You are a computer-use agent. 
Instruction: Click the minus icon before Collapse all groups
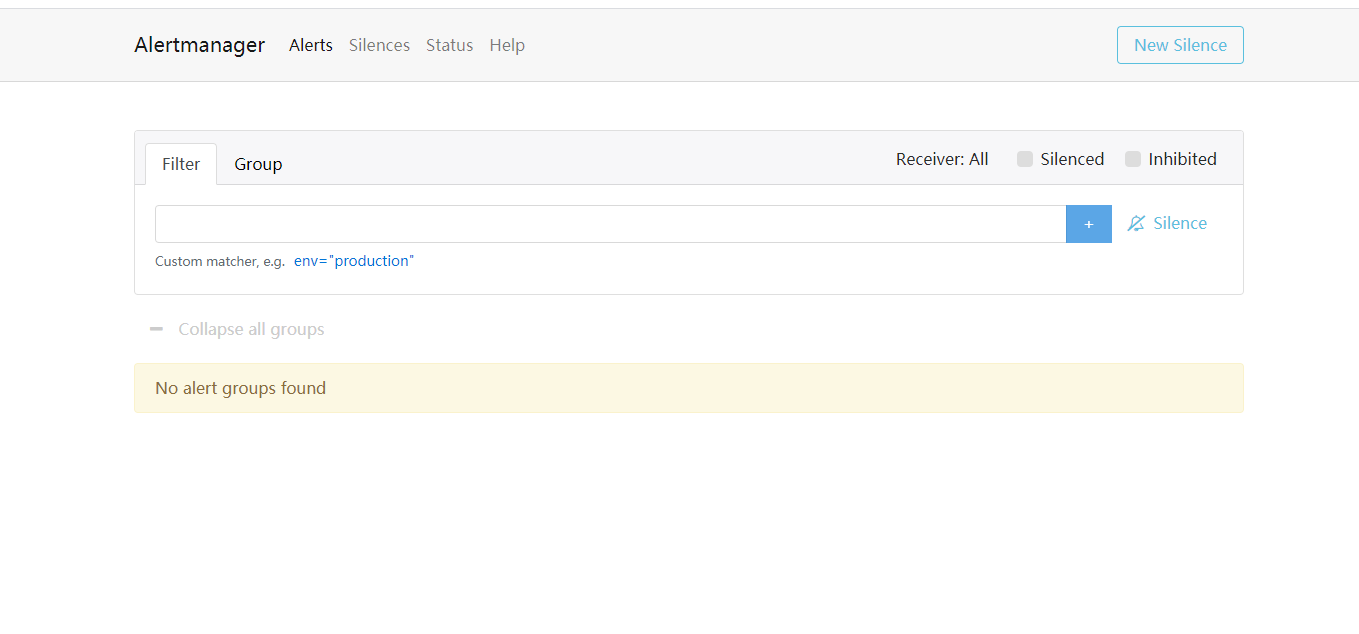156,329
